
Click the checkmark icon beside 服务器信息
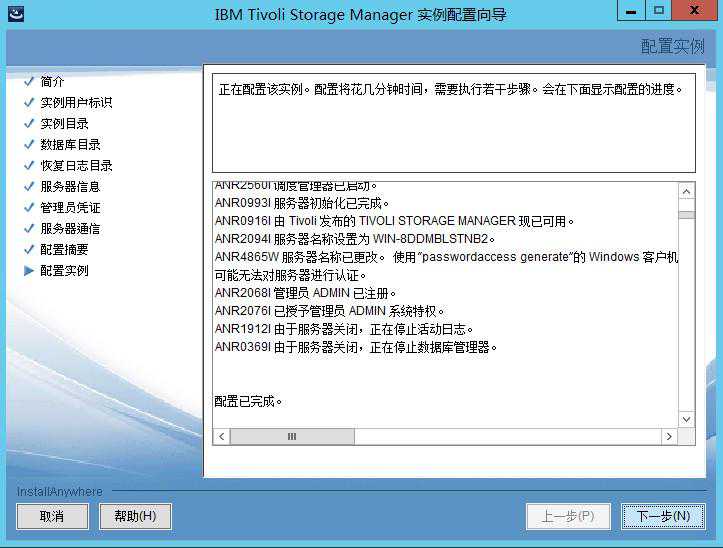pos(29,187)
